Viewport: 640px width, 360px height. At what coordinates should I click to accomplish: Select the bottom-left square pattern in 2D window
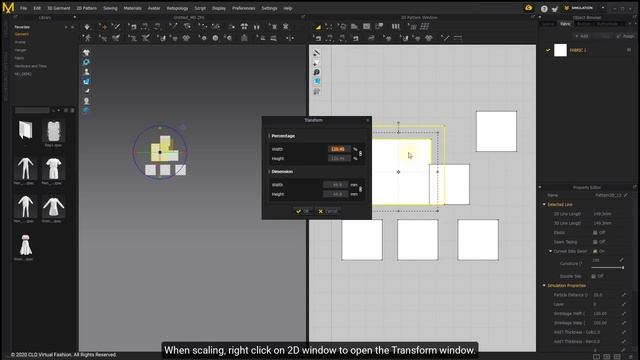(x=362, y=240)
